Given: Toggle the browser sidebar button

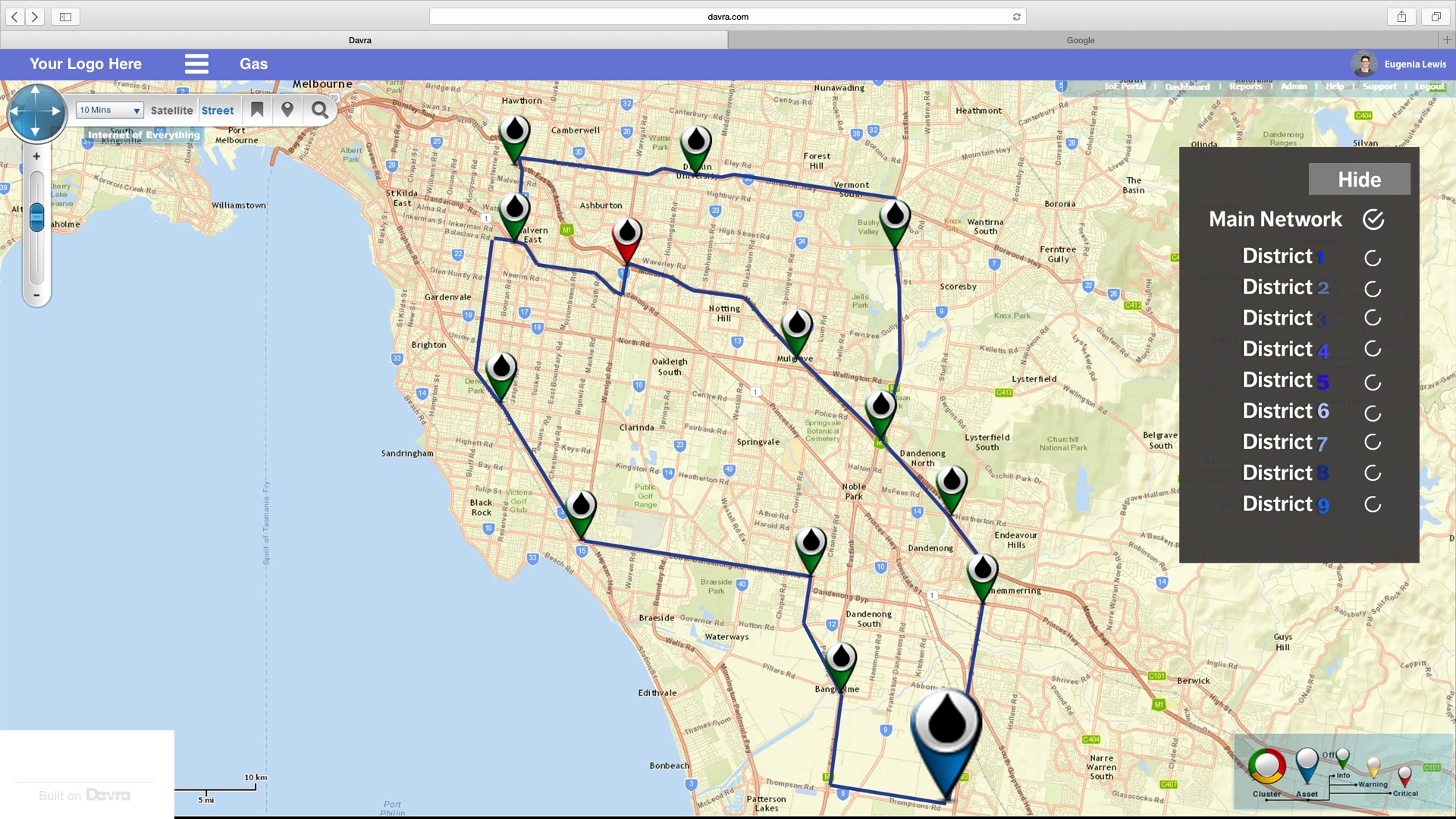Looking at the screenshot, I should pos(65,17).
